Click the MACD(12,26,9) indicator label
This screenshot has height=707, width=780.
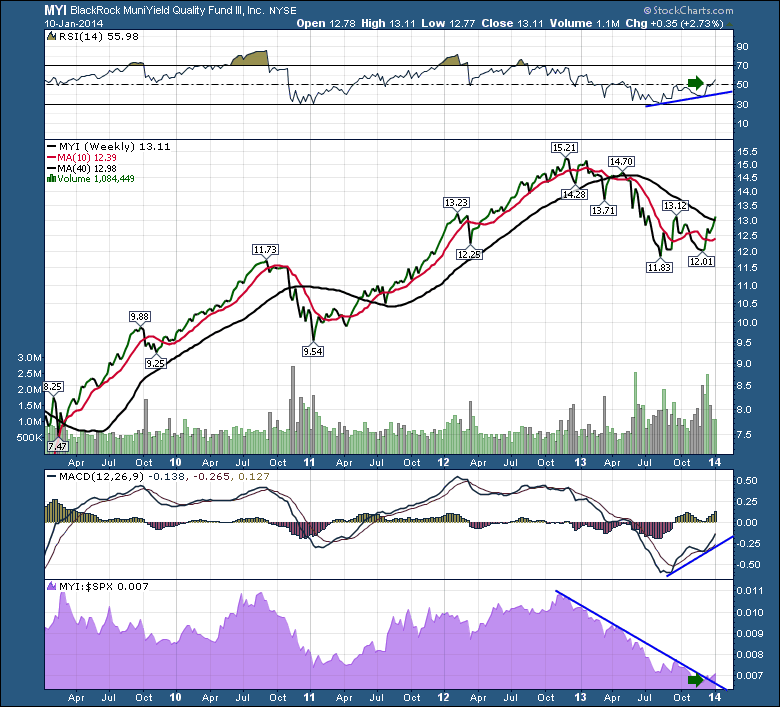(x=101, y=477)
